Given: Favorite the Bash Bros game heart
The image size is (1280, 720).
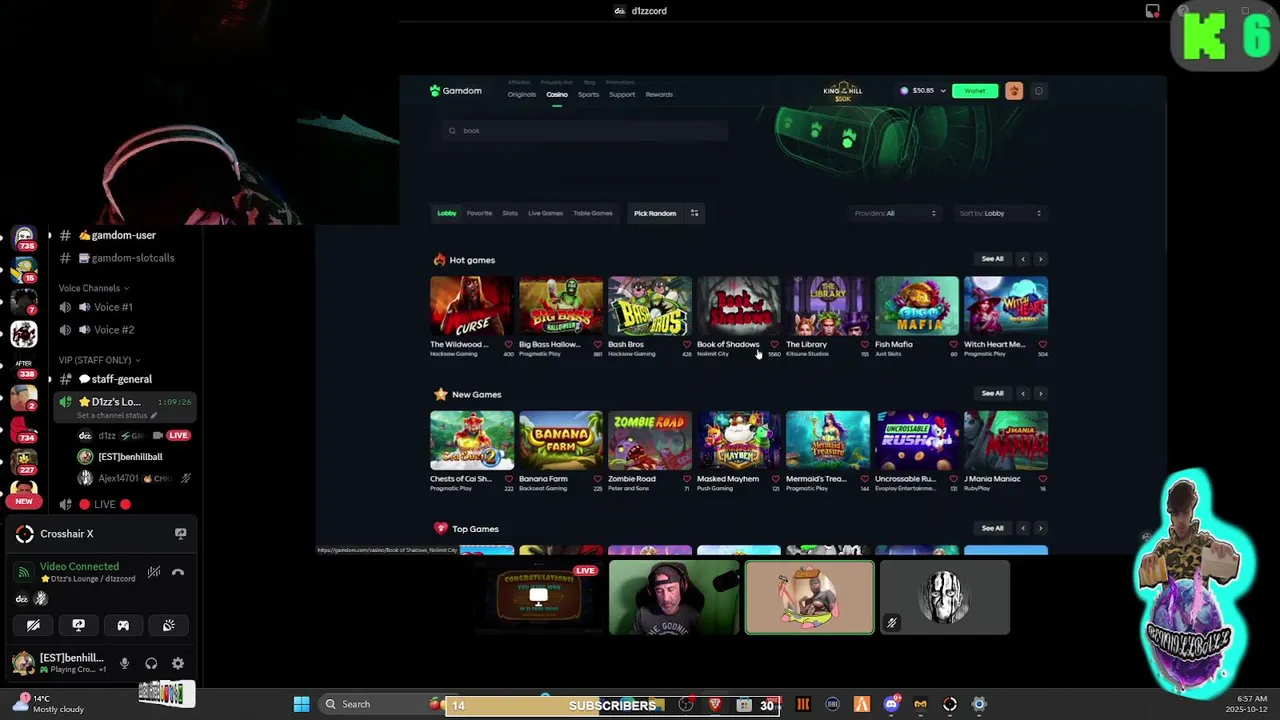Looking at the screenshot, I should tap(687, 345).
